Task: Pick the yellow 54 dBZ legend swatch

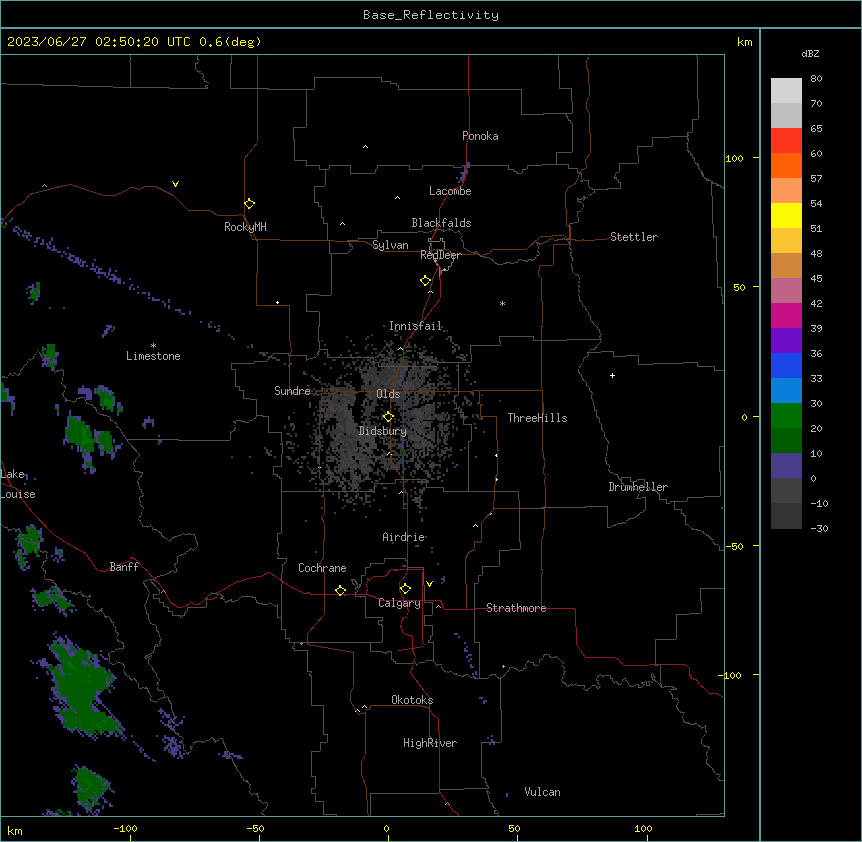Action: [x=786, y=215]
